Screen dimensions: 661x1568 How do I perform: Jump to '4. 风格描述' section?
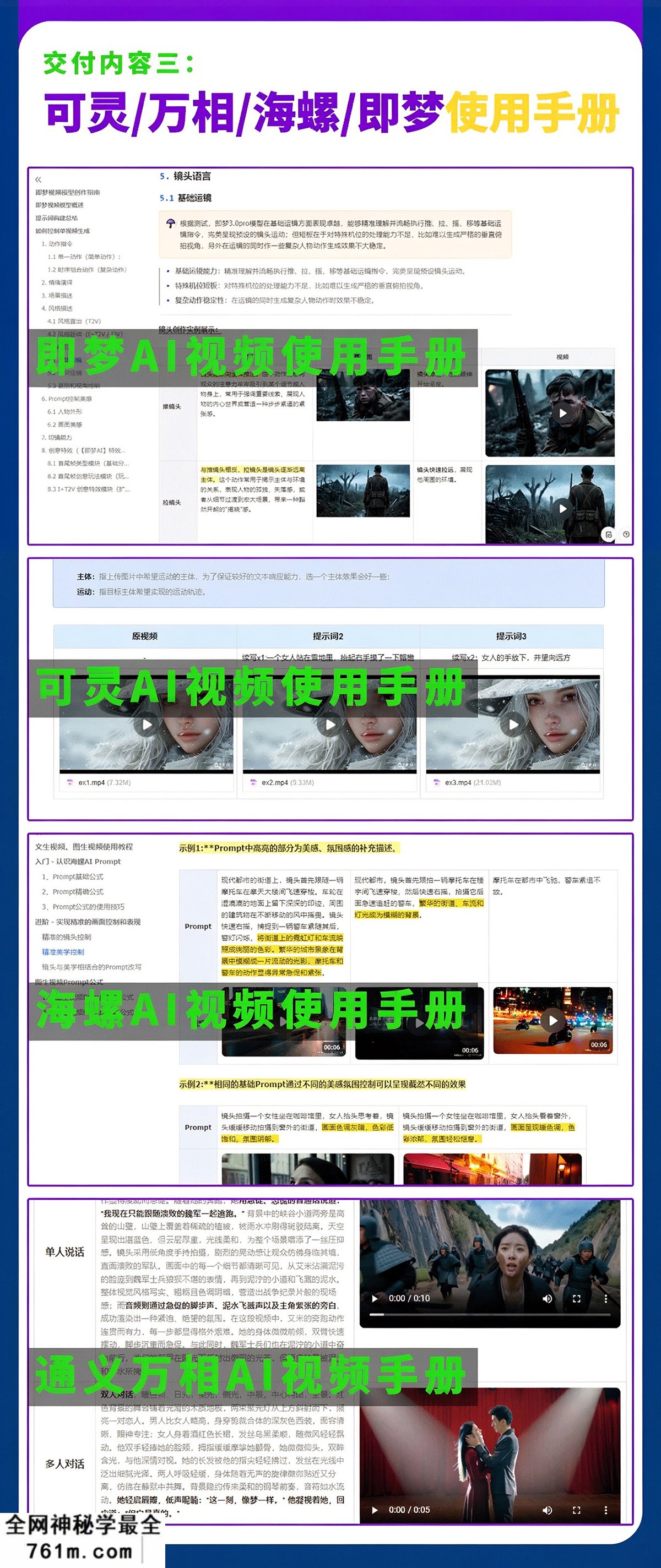tap(57, 308)
